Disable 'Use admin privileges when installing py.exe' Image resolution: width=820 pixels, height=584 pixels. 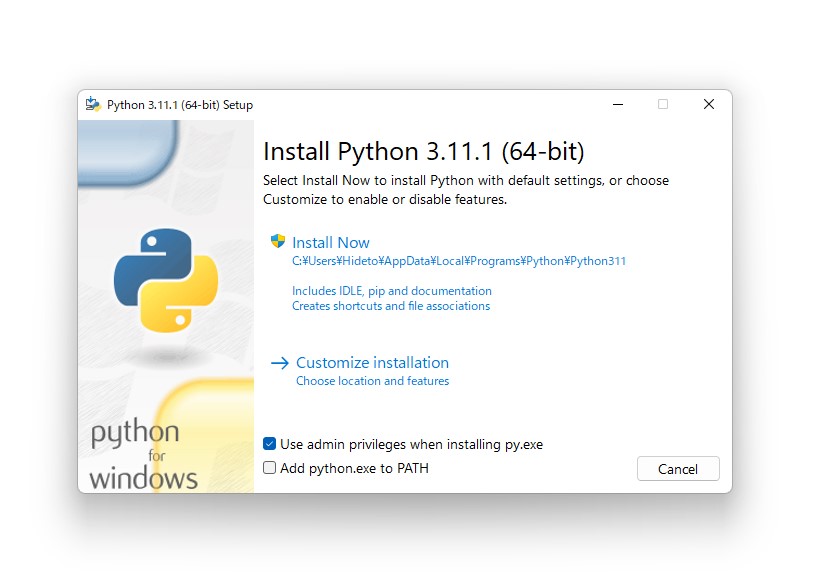(x=270, y=444)
